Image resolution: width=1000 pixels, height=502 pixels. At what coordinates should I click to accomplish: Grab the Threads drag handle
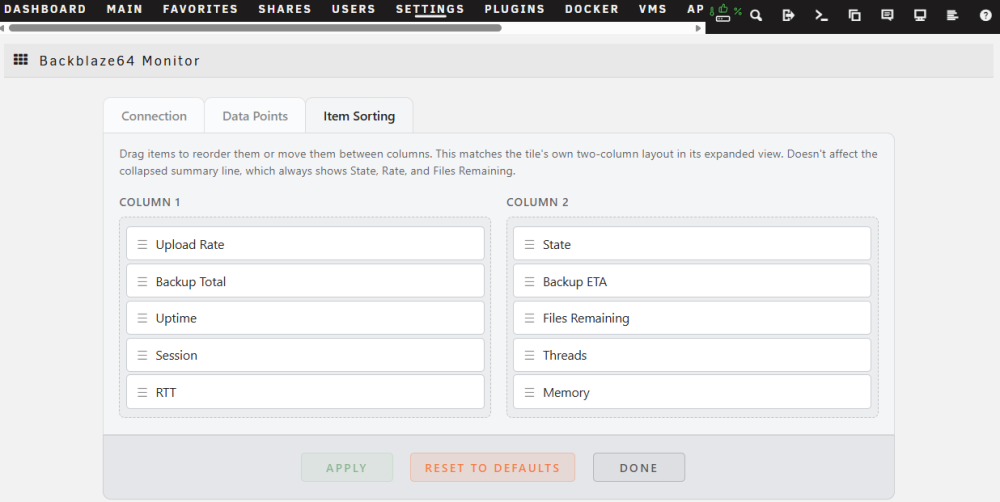click(x=529, y=355)
